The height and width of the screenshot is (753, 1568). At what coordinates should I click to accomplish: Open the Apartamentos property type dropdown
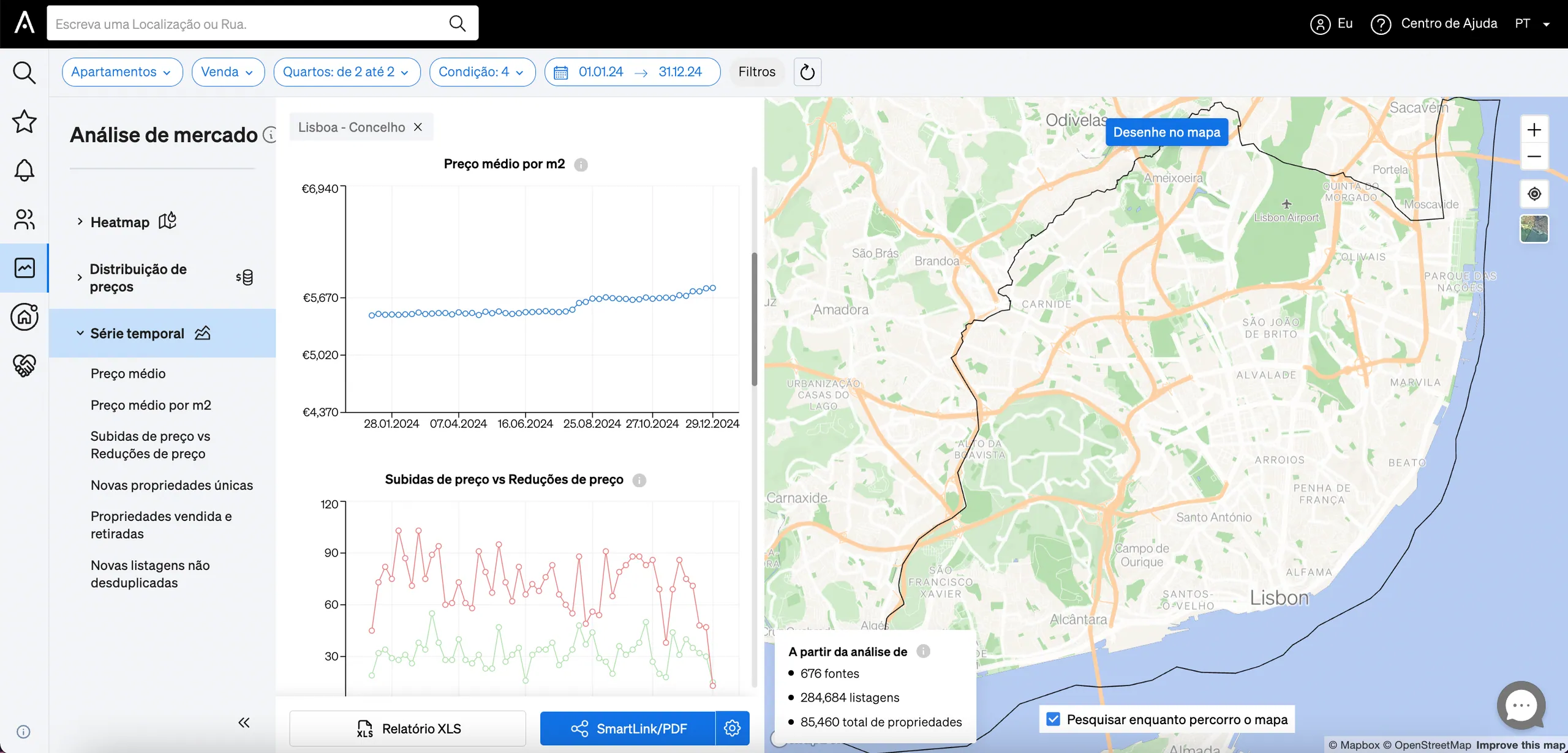click(122, 72)
